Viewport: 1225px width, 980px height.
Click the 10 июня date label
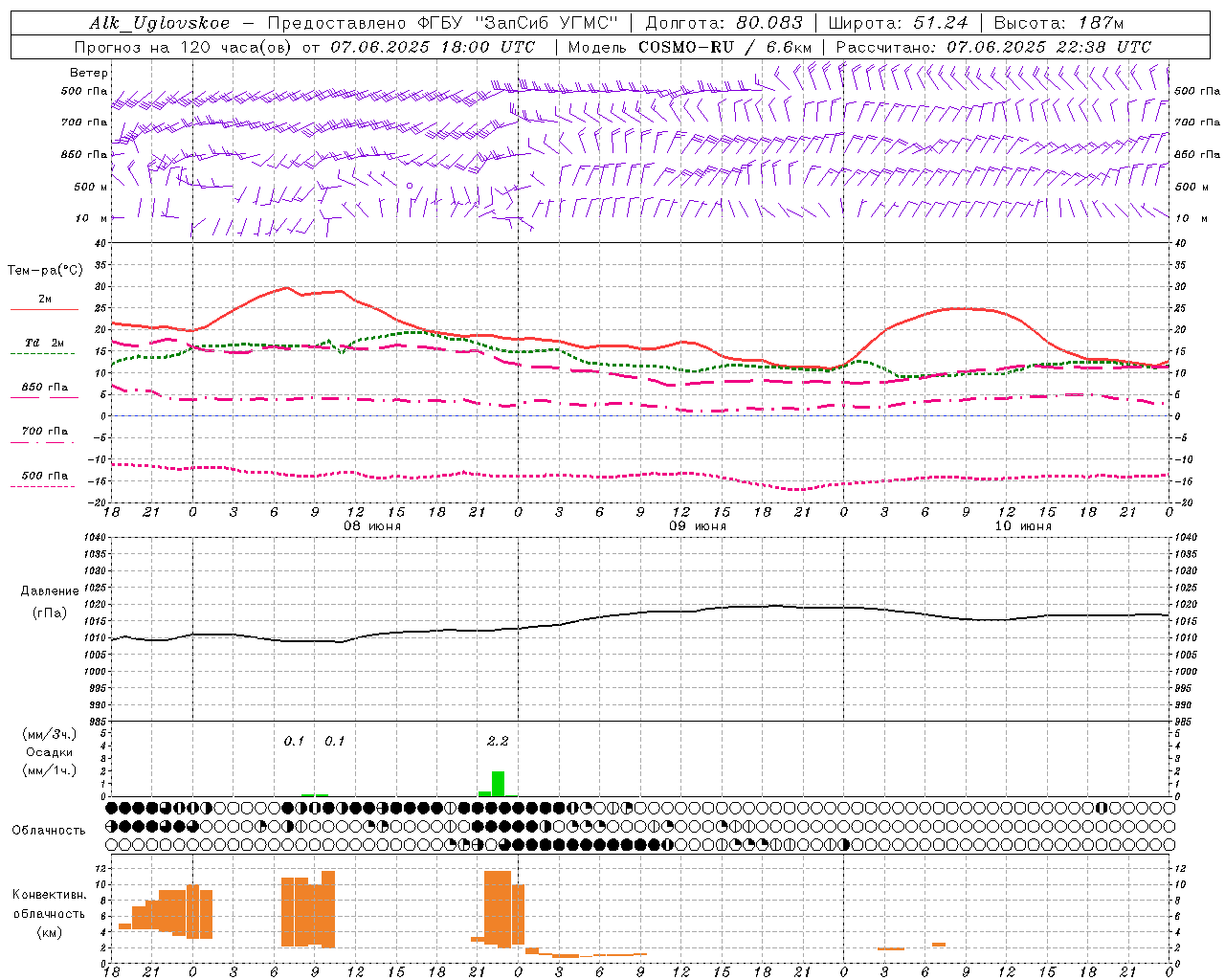click(x=1022, y=526)
